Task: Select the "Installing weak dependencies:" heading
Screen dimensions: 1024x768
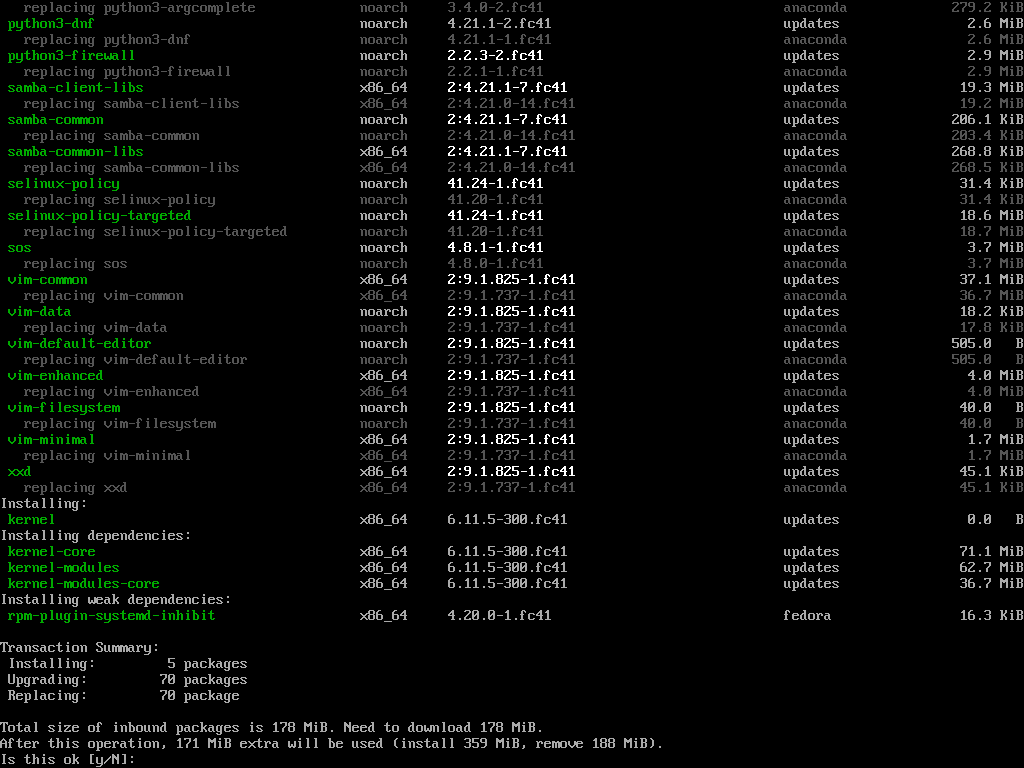Action: pos(115,600)
